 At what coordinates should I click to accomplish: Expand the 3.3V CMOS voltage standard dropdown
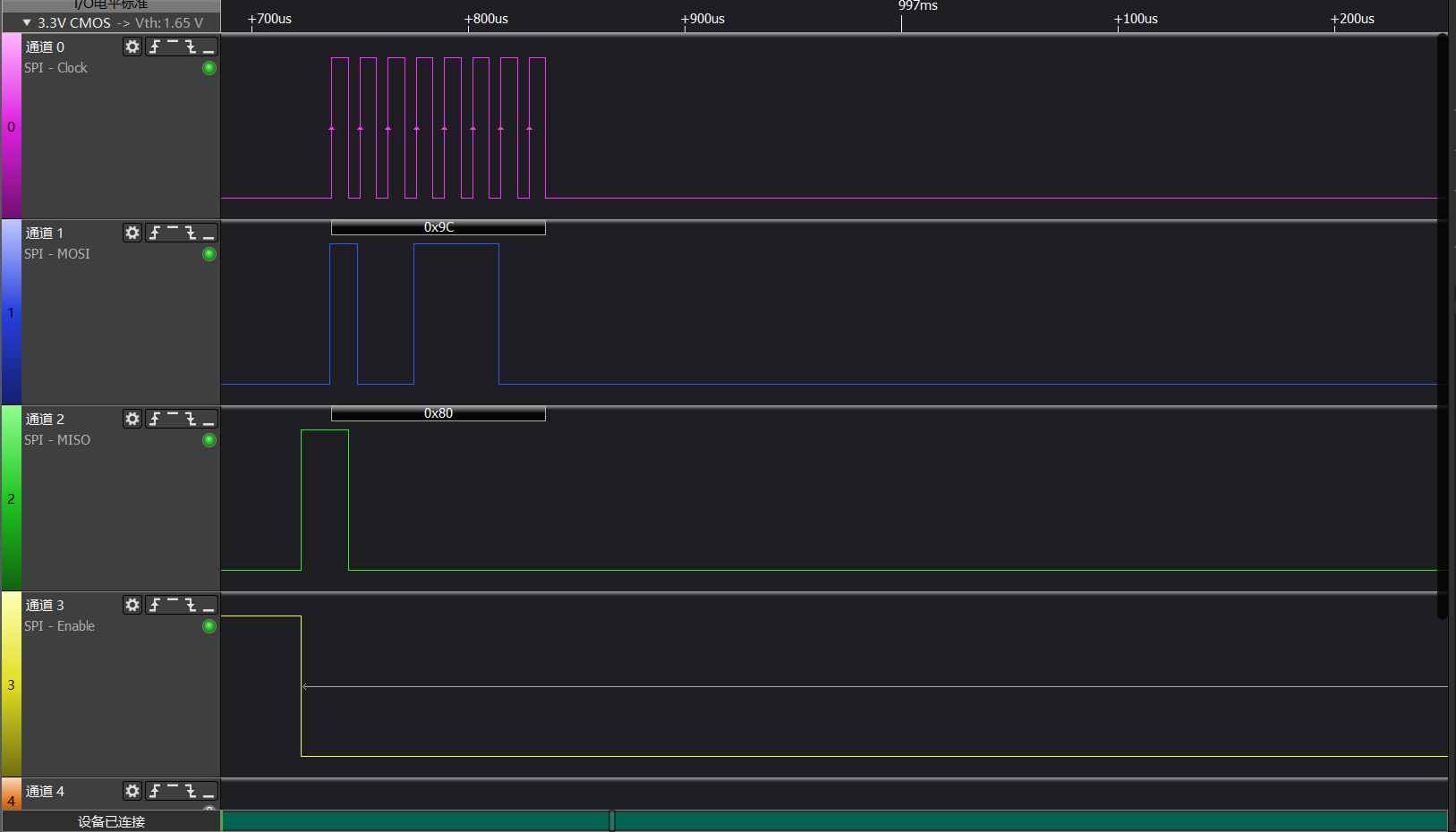pyautogui.click(x=27, y=22)
